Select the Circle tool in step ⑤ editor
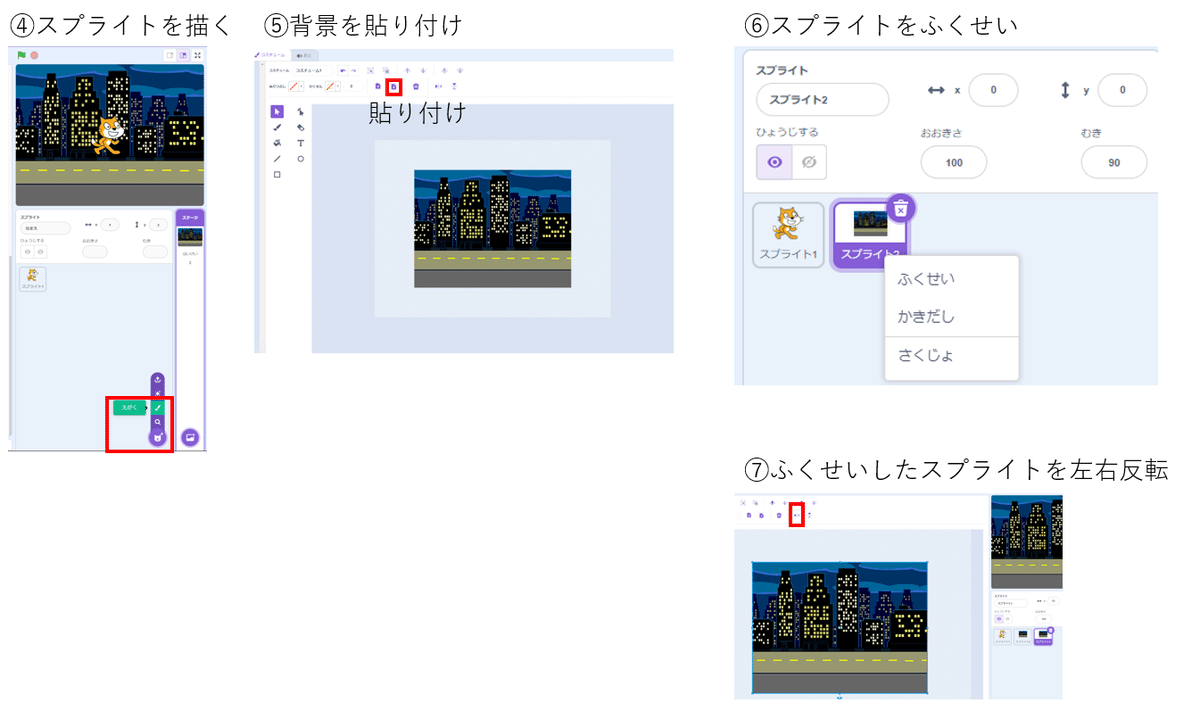1200x710 pixels. click(x=301, y=159)
